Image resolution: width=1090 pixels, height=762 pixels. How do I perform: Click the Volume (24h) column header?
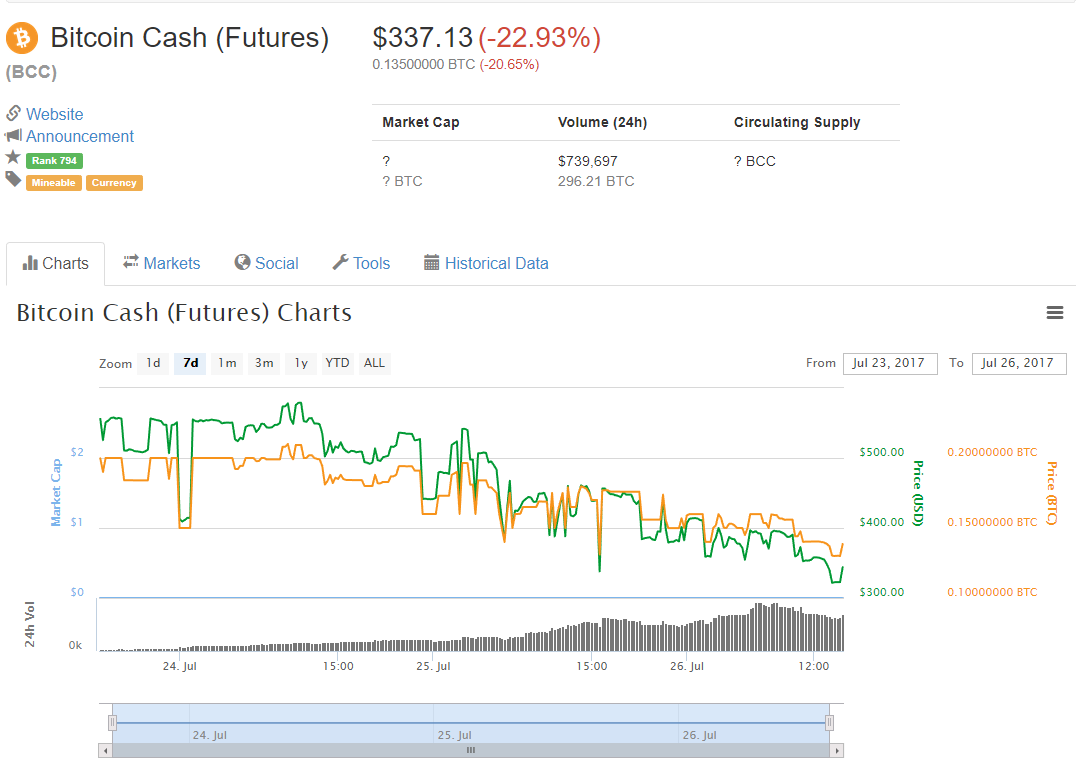pos(602,122)
